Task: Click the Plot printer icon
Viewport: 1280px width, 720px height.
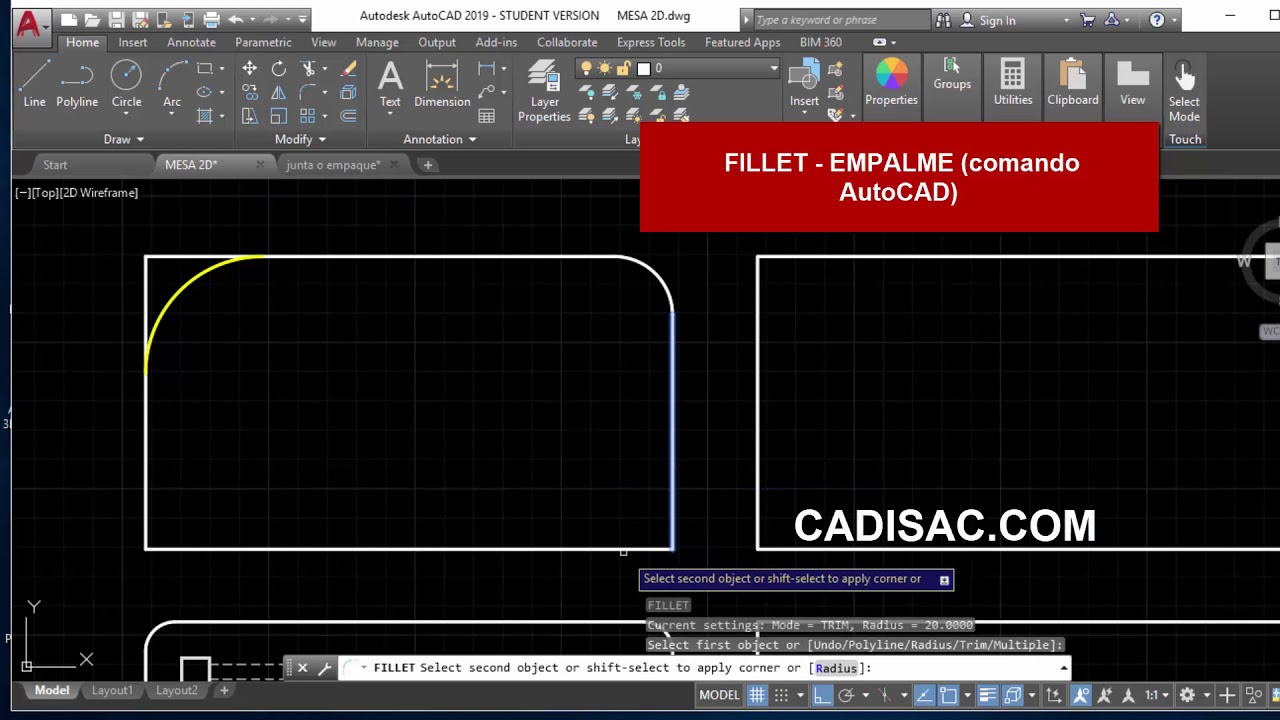Action: point(211,19)
